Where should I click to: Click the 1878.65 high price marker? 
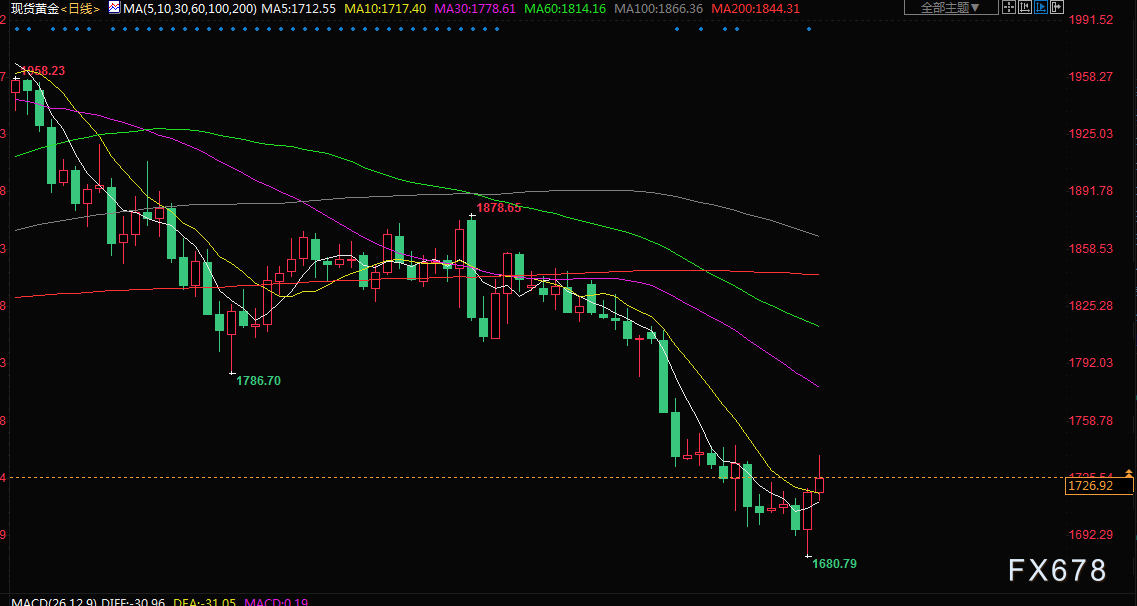click(x=499, y=208)
